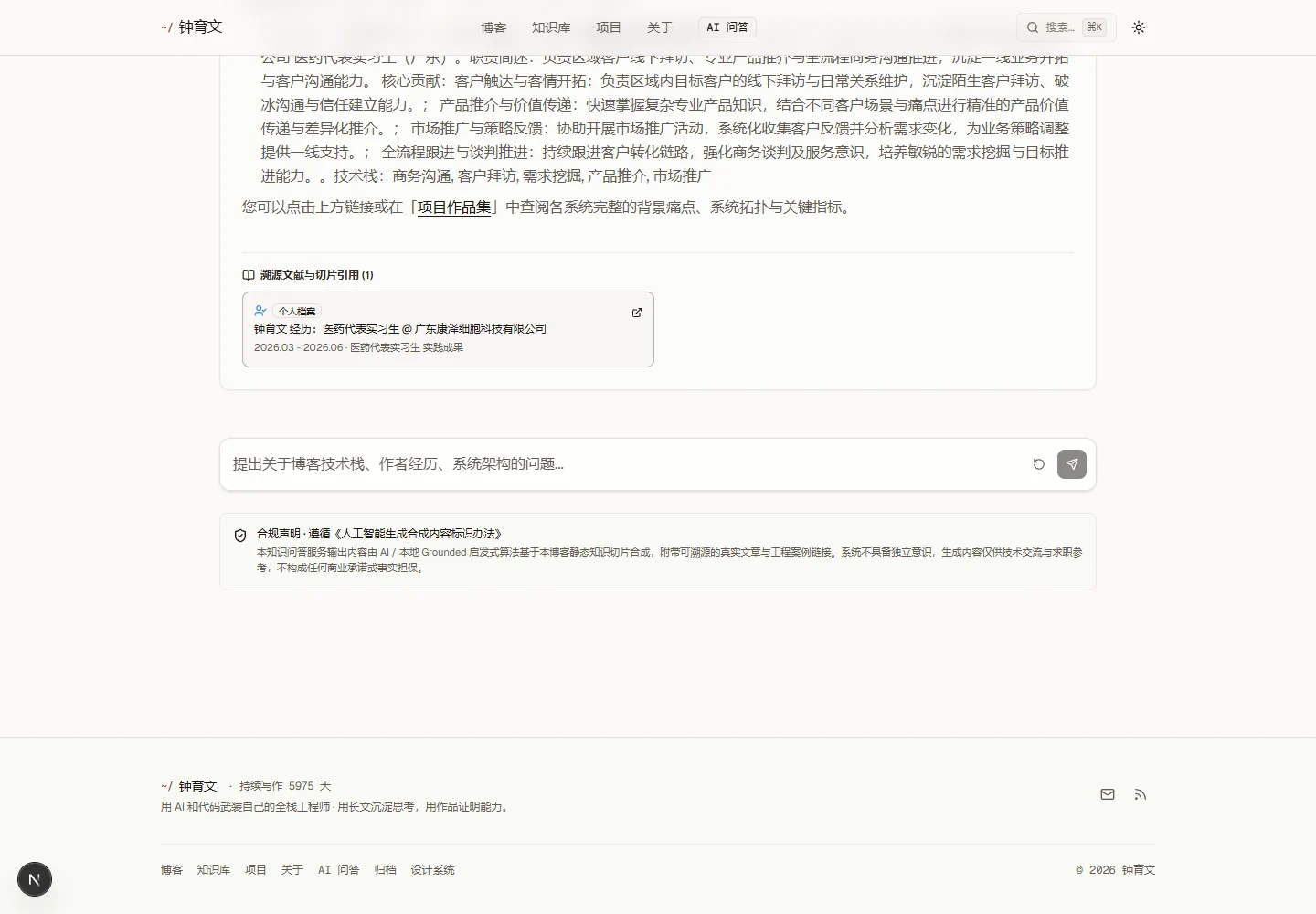Open the 博客 tab in the top navigation
The height and width of the screenshot is (914, 1316).
pos(493,27)
